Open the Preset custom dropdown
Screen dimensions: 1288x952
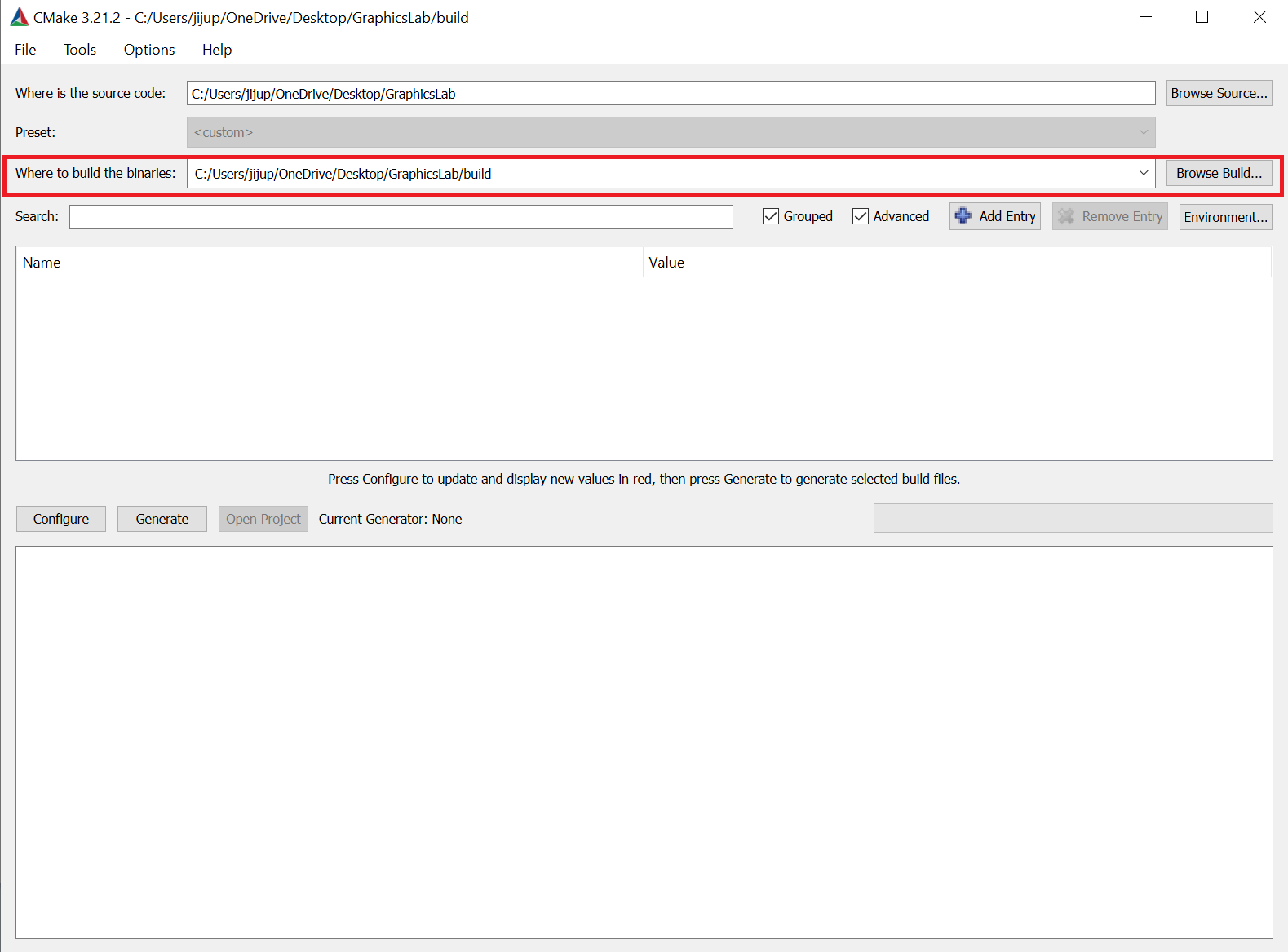tap(671, 132)
